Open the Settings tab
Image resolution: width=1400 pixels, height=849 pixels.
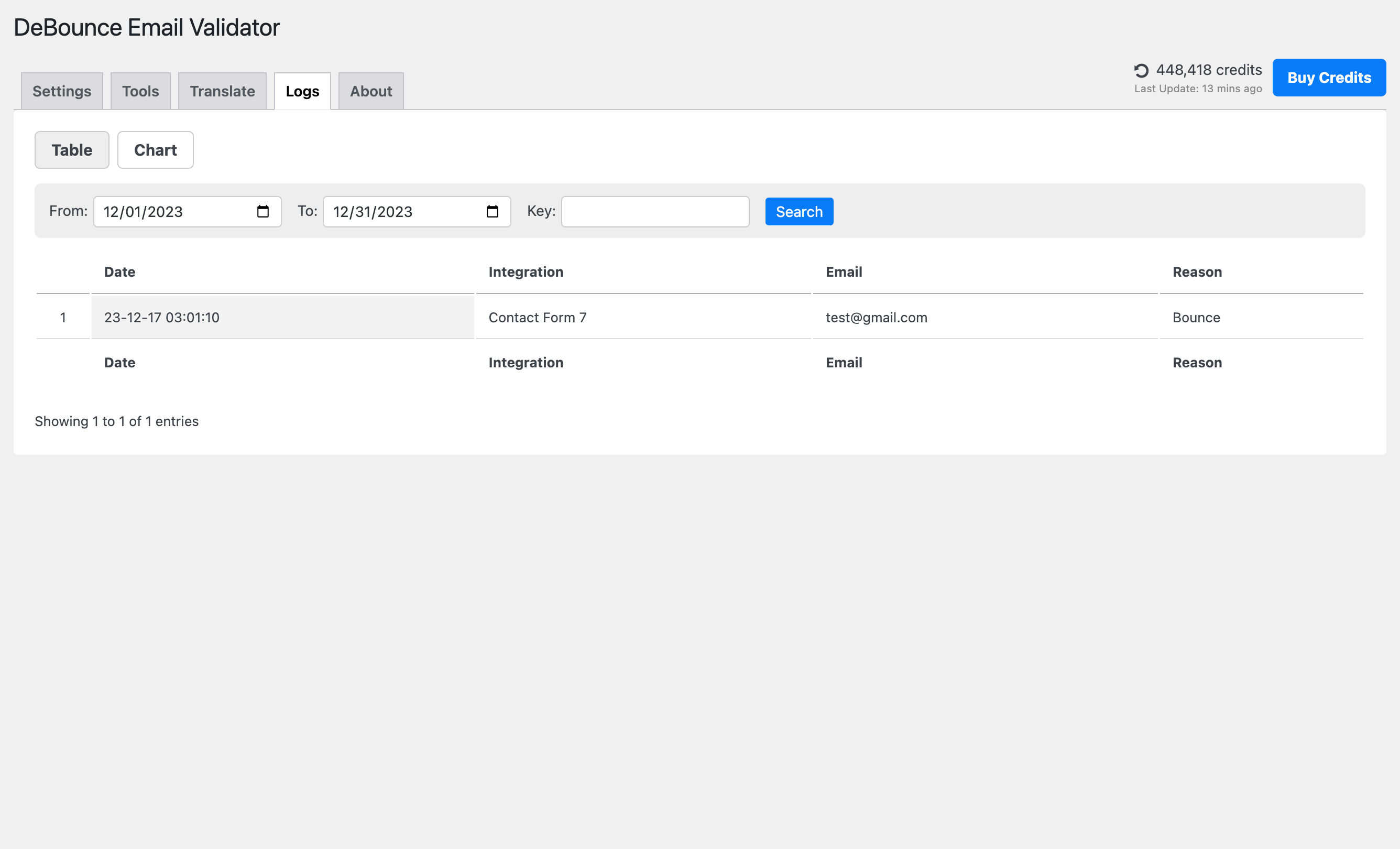point(62,91)
